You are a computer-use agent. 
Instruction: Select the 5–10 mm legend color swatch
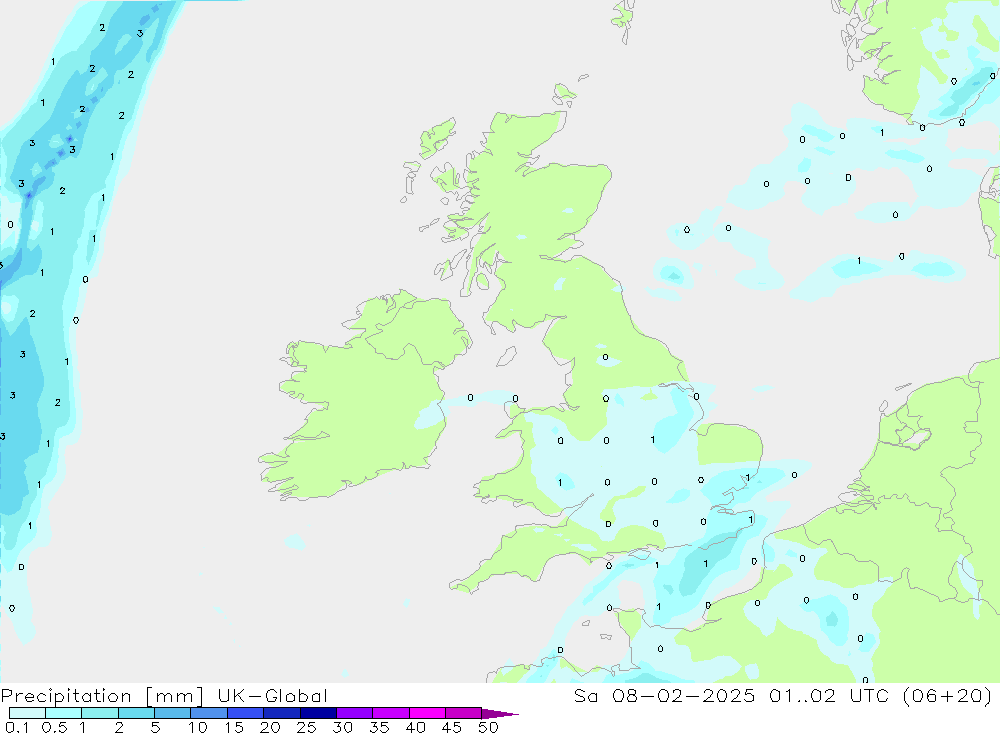coord(173,713)
